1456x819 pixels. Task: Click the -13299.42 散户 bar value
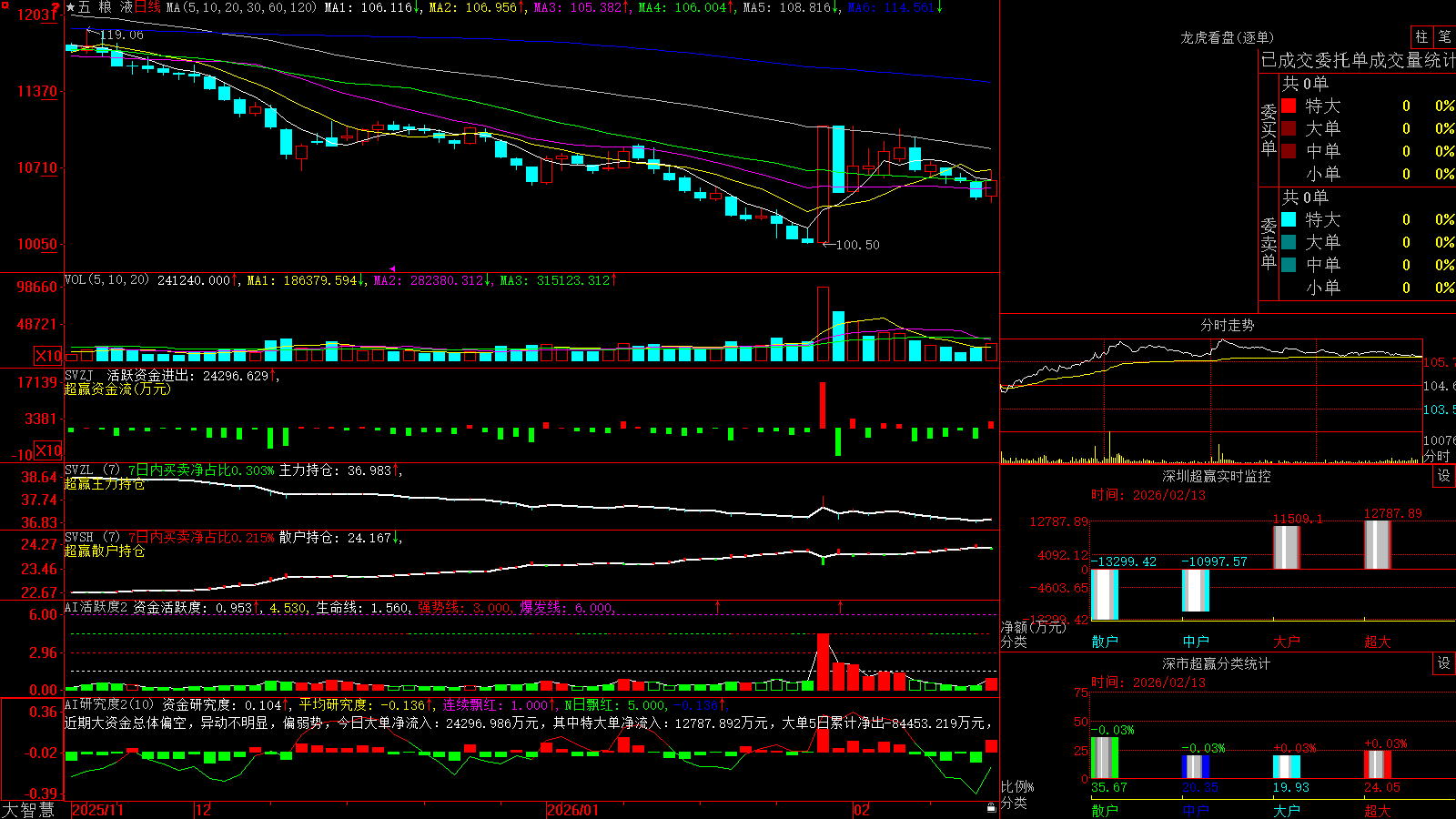coord(1124,561)
